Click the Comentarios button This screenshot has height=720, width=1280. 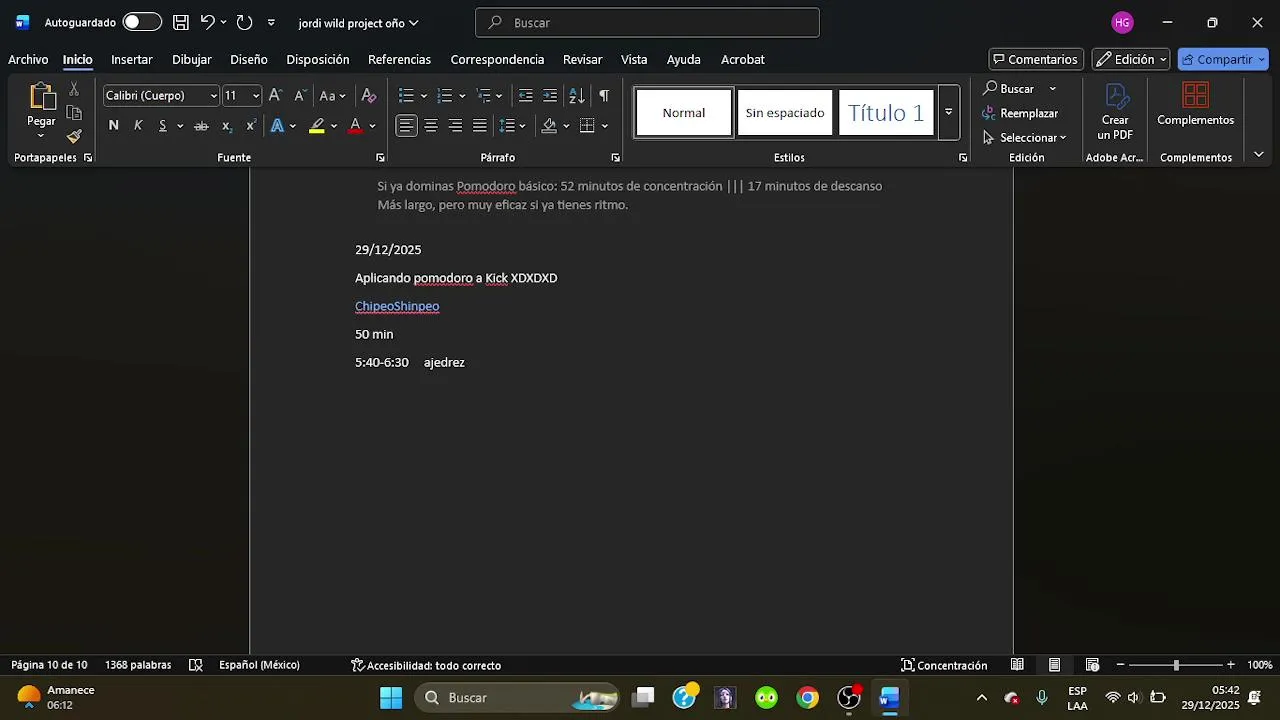click(x=1036, y=59)
